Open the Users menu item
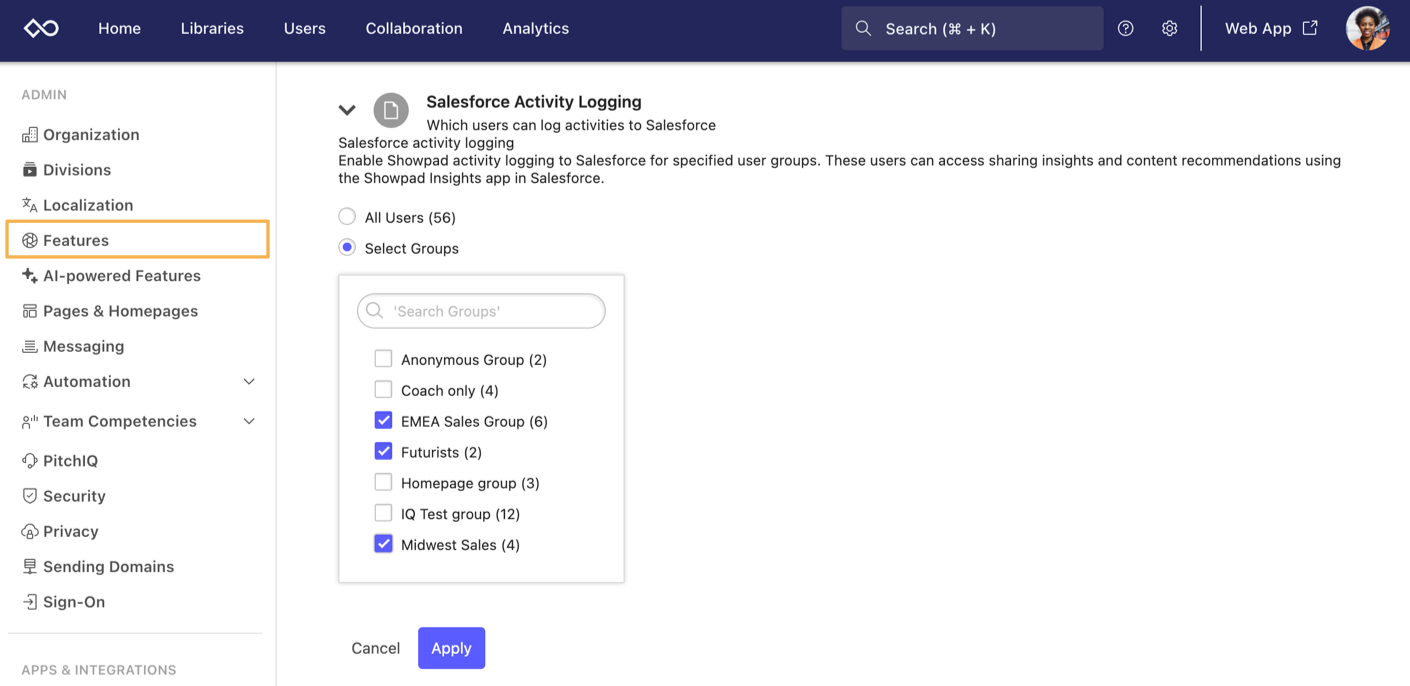This screenshot has width=1410, height=686. coord(304,28)
